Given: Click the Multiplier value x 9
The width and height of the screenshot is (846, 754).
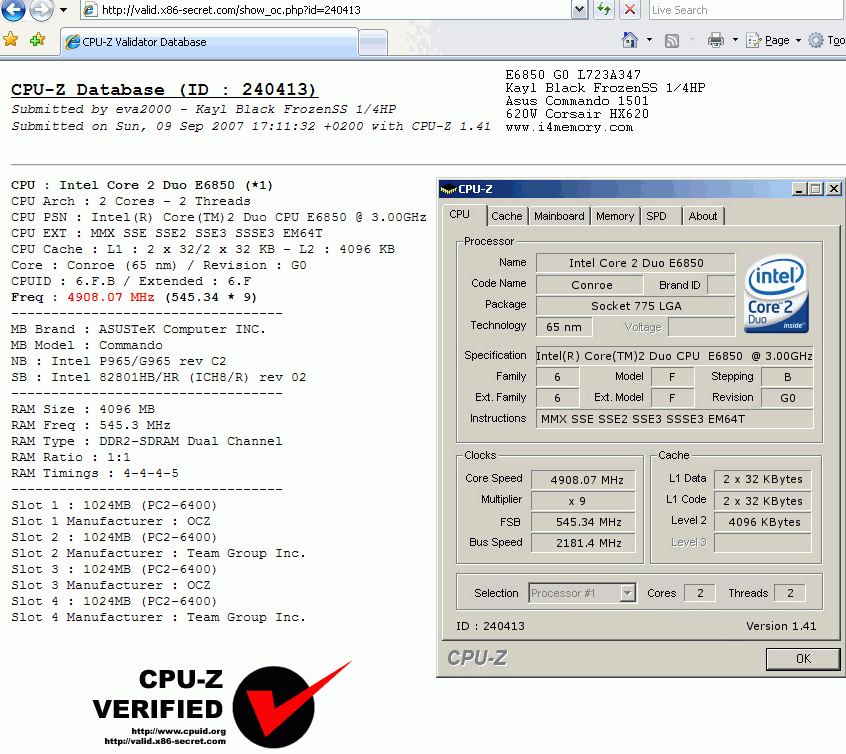Looking at the screenshot, I should coord(583,501).
